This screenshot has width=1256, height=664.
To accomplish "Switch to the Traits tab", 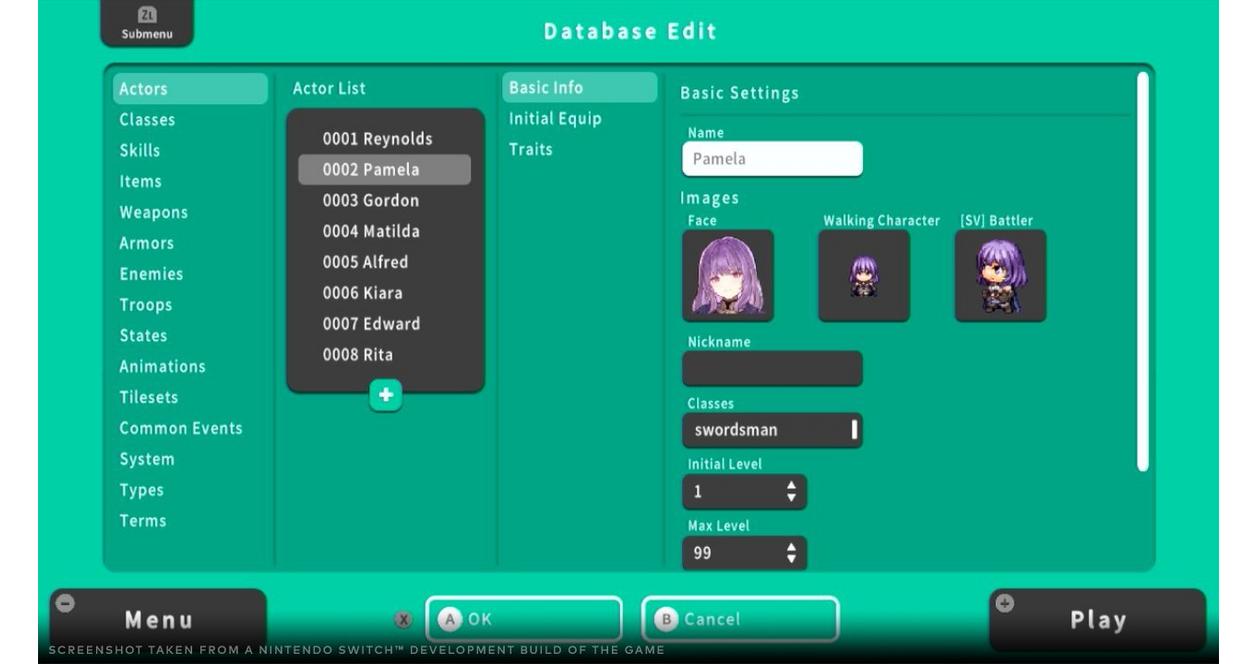I will tap(530, 149).
